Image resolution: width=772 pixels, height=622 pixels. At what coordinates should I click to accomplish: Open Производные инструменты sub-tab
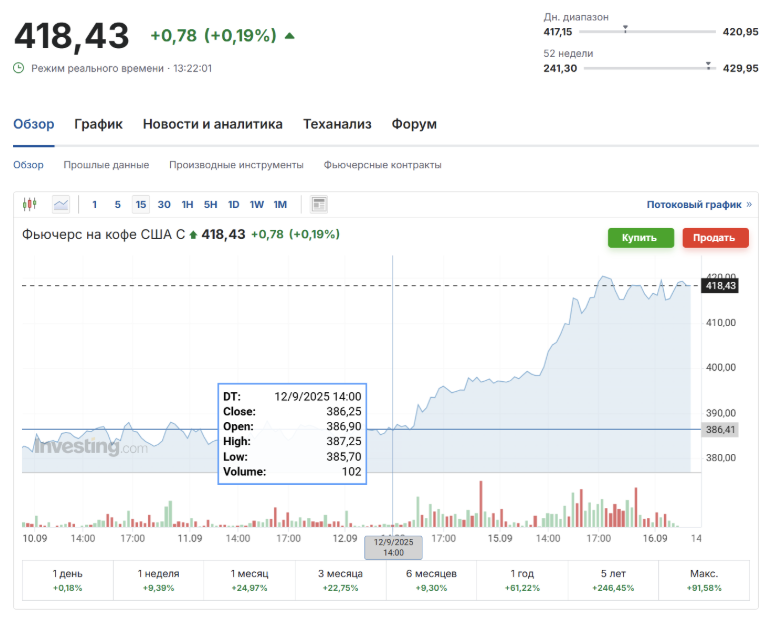236,165
